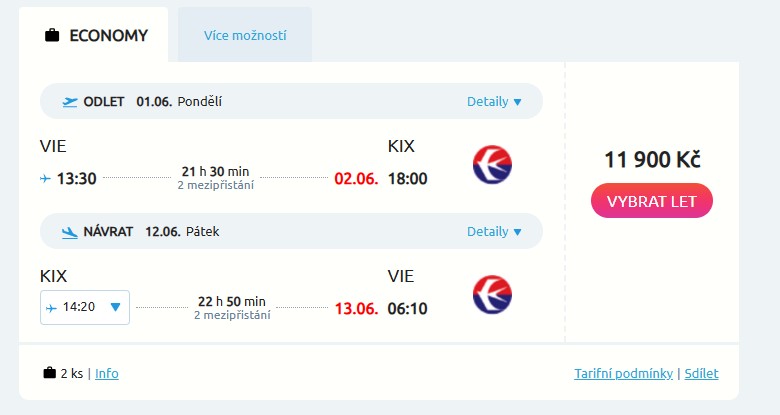The width and height of the screenshot is (780, 415).
Task: Click the outbound flight airline logo
Action: 492,164
